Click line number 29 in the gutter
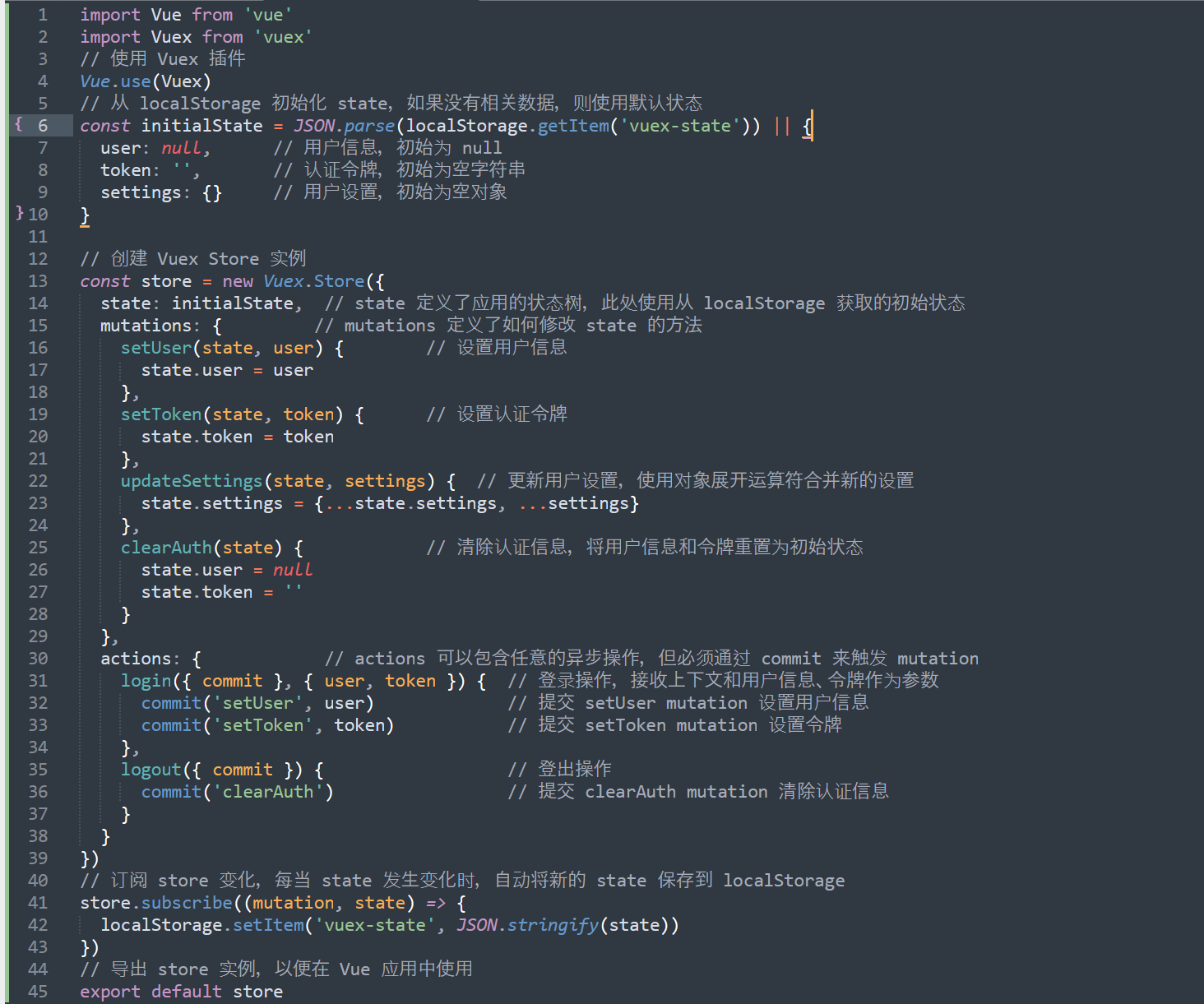The width and height of the screenshot is (1204, 1004). 38,636
